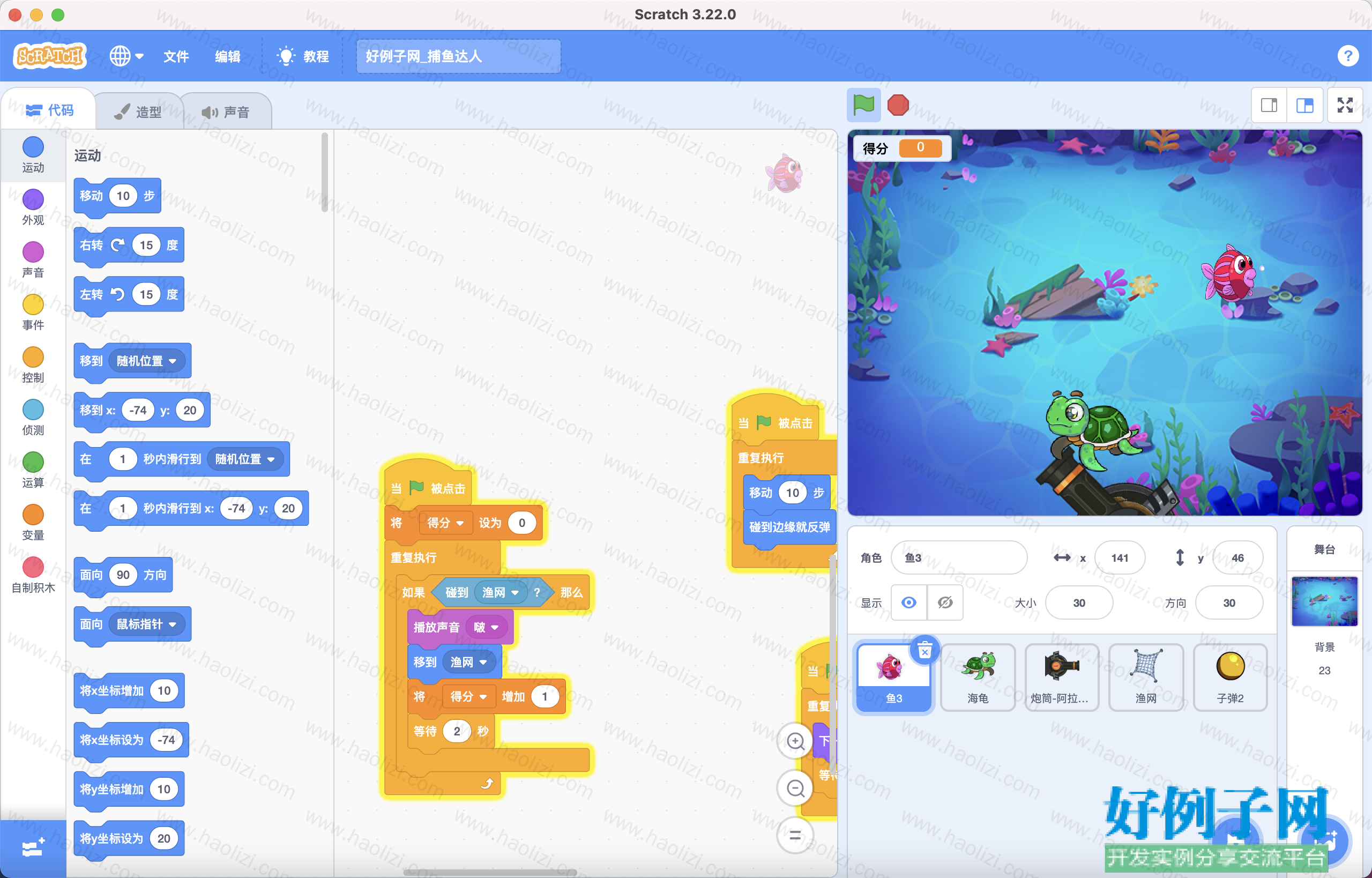Switch to the 造型 tab
1372x878 pixels.
(x=138, y=111)
